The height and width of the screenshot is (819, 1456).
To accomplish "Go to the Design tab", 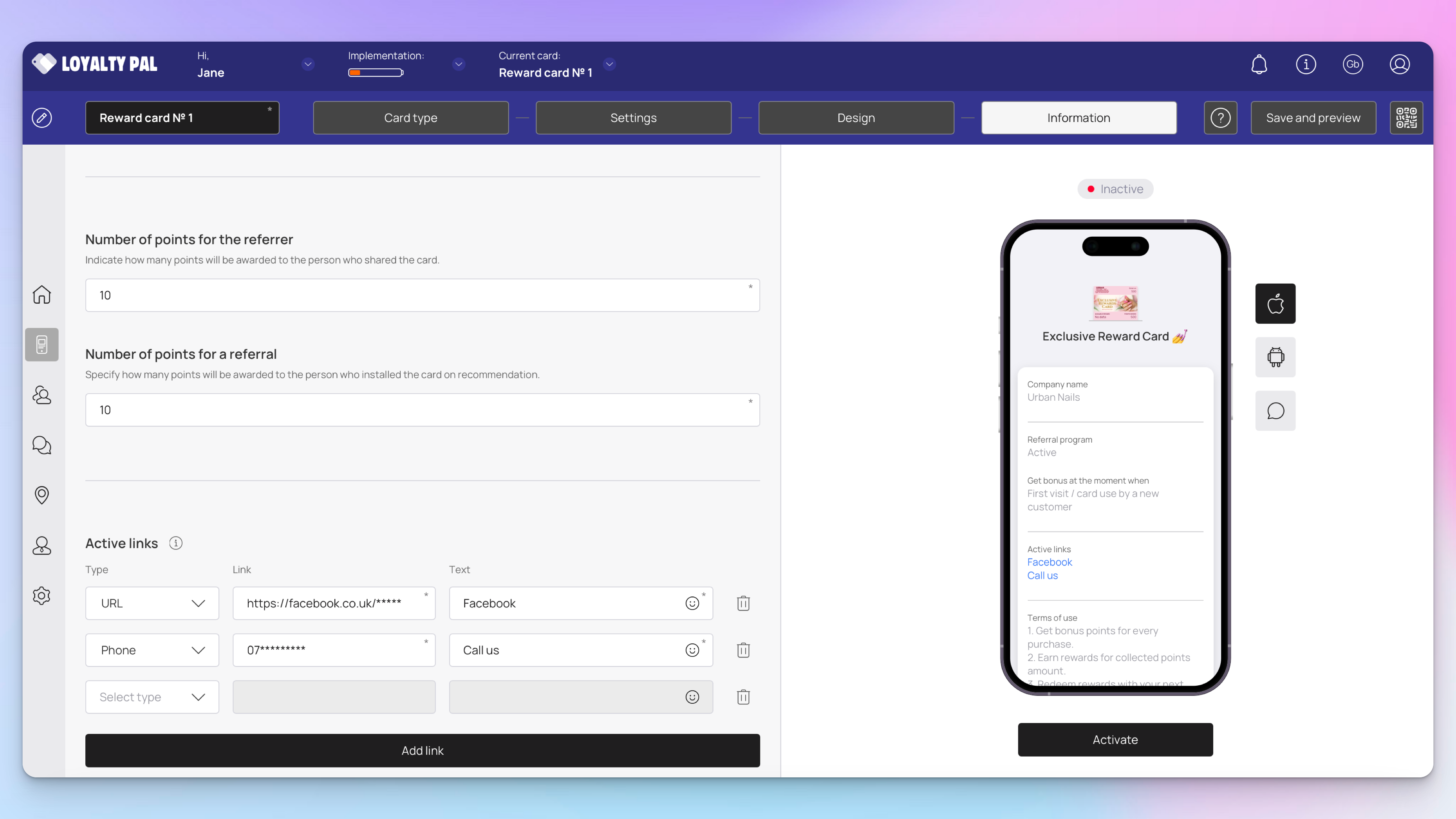I will [856, 117].
